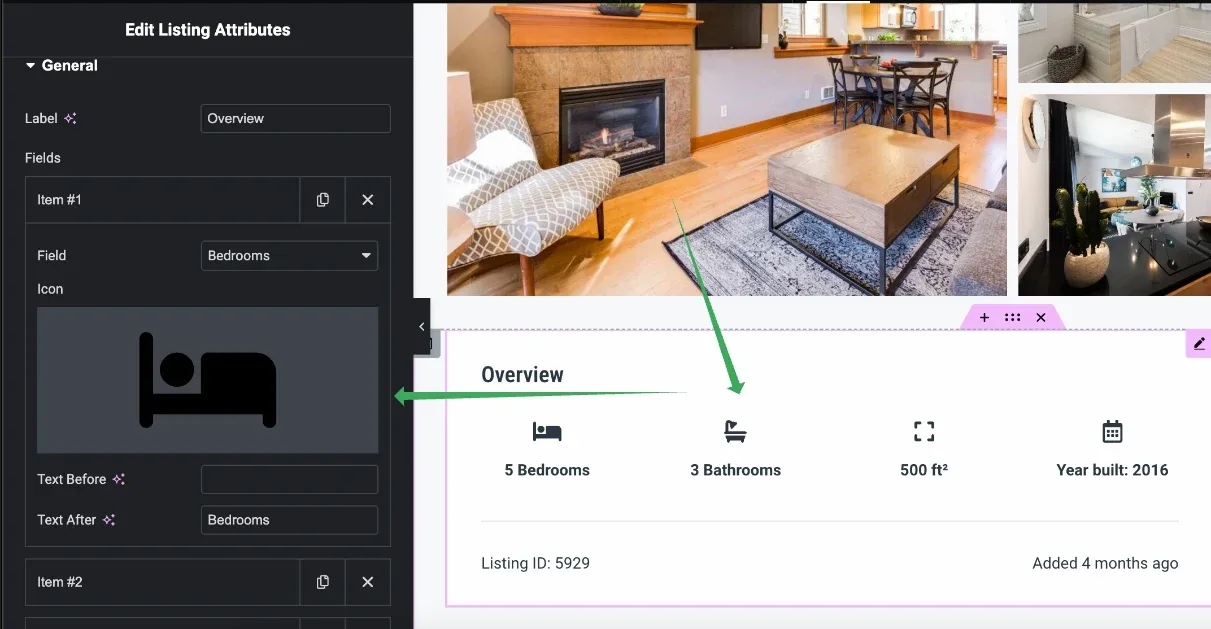Click the 5 Bedrooms text

coord(547,470)
